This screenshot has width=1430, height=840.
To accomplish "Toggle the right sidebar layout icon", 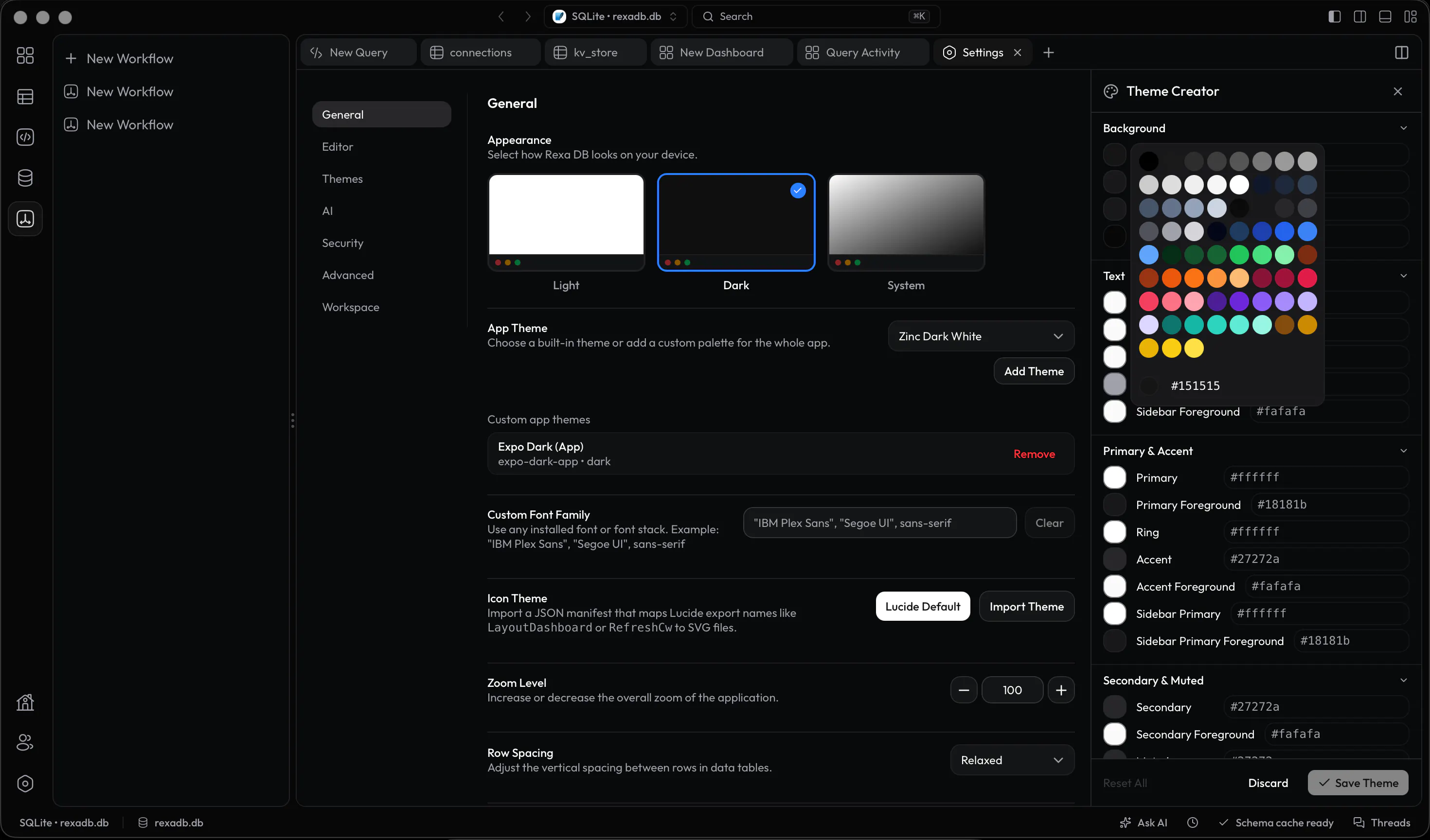I will click(x=1359, y=17).
